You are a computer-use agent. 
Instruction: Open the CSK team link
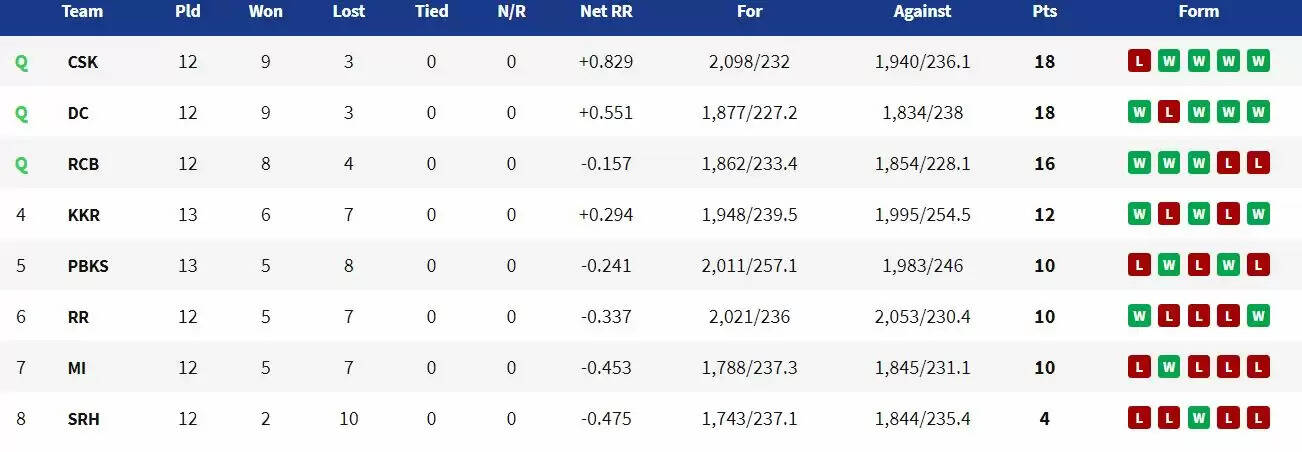[x=82, y=62]
